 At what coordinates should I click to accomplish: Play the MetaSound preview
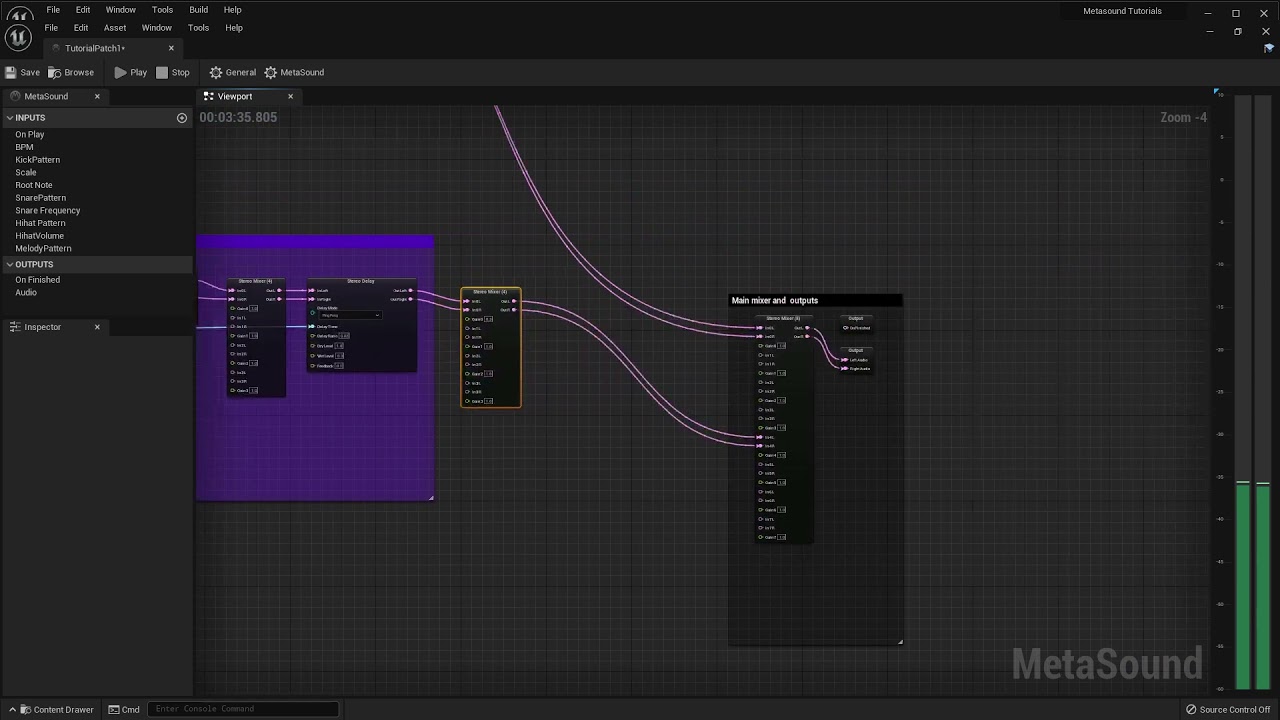pos(131,72)
